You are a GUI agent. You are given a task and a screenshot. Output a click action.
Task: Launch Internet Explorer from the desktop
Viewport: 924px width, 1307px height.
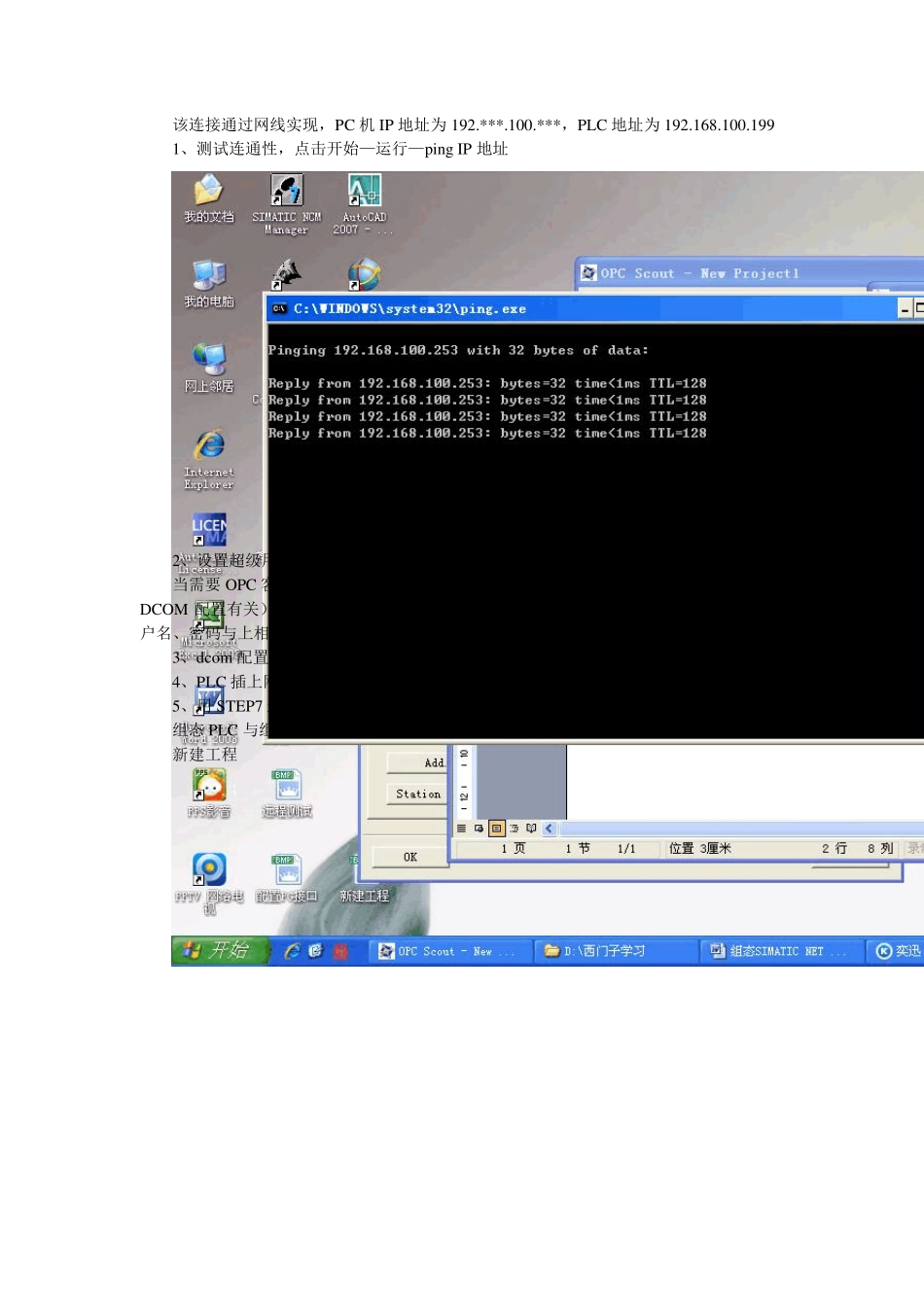pos(209,446)
